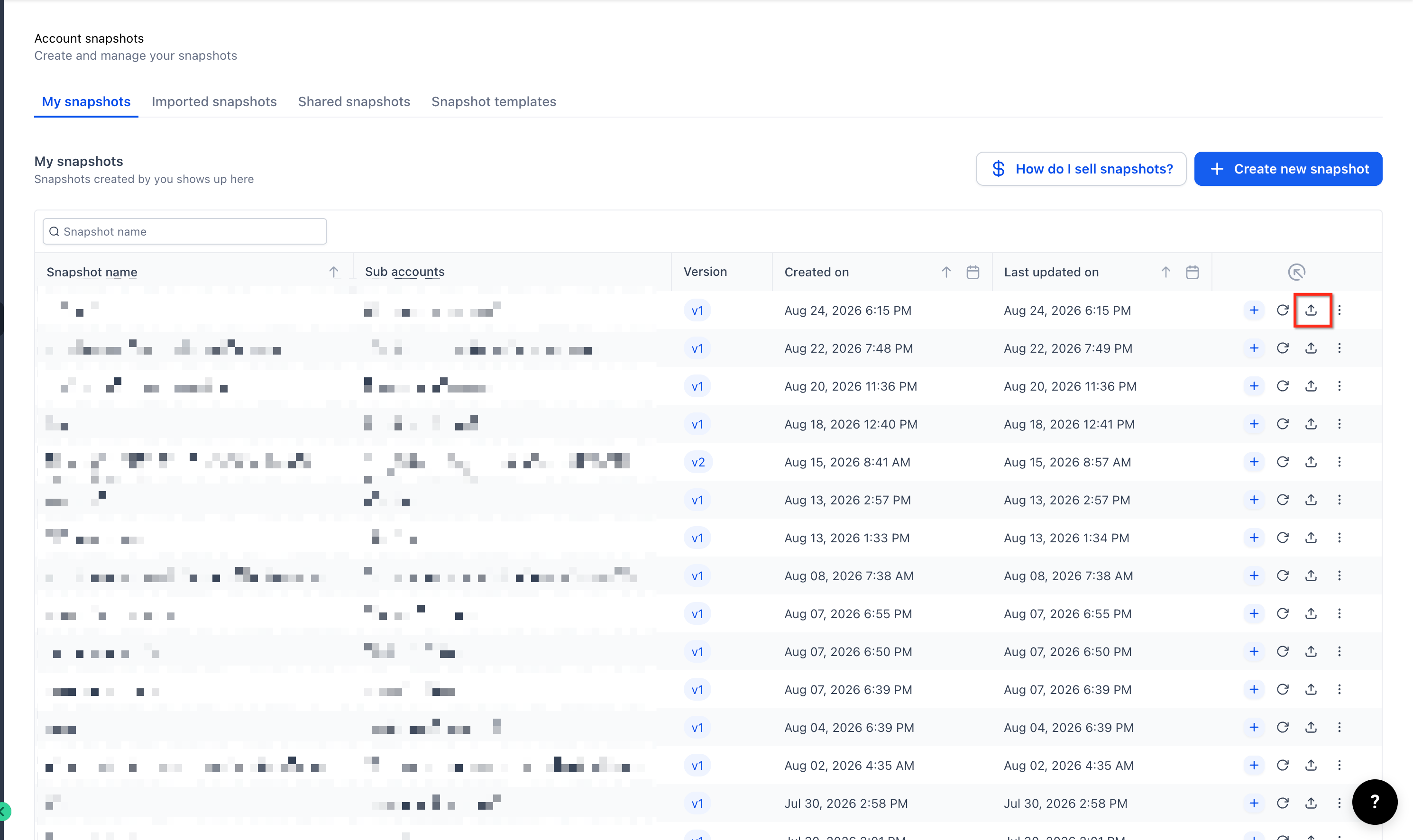
Task: Open the My snapshots tab
Action: click(86, 101)
